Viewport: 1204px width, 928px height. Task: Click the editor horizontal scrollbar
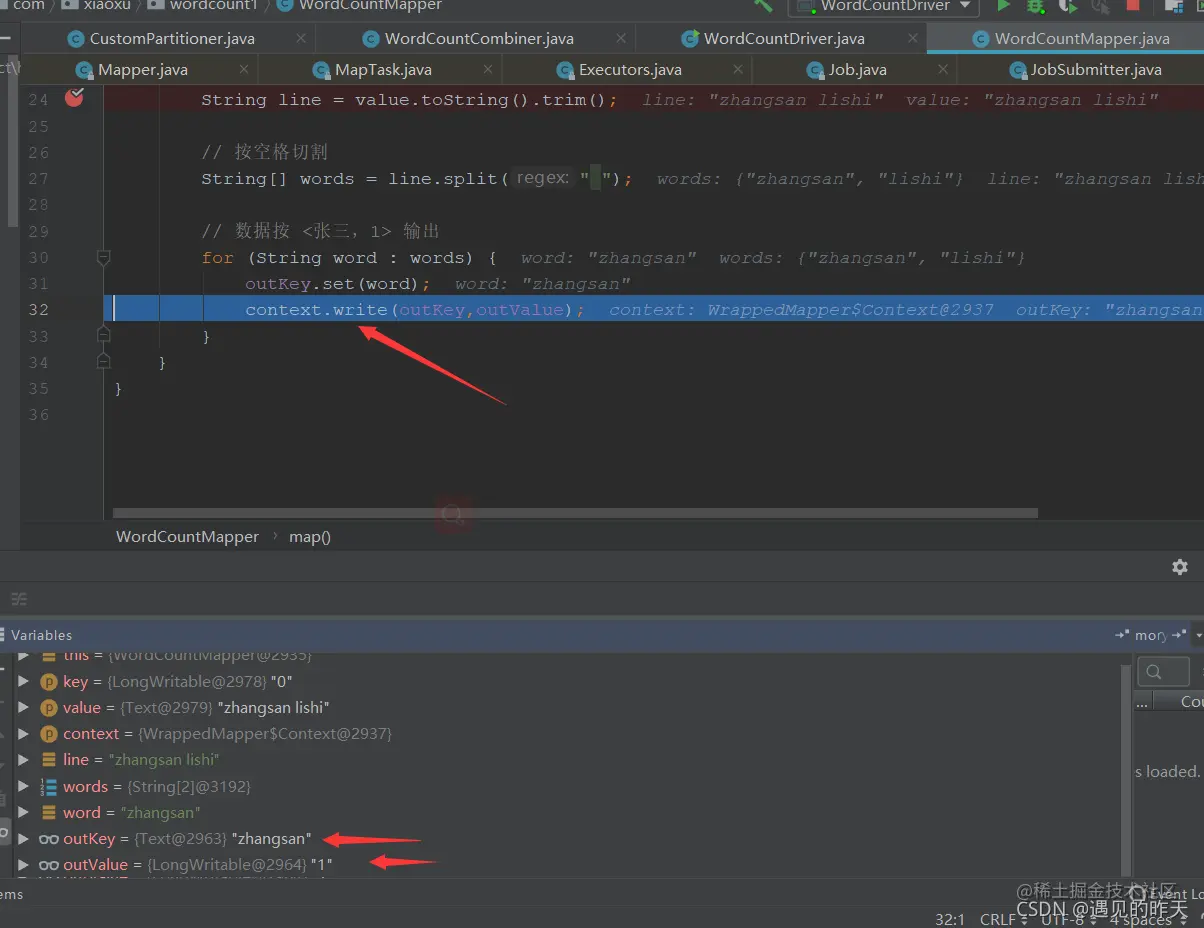[x=575, y=513]
